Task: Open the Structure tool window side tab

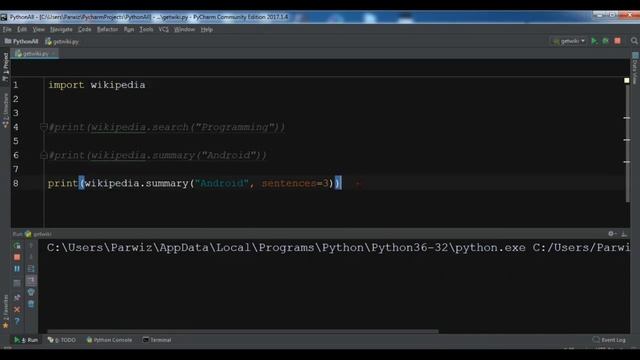Action: pos(5,110)
